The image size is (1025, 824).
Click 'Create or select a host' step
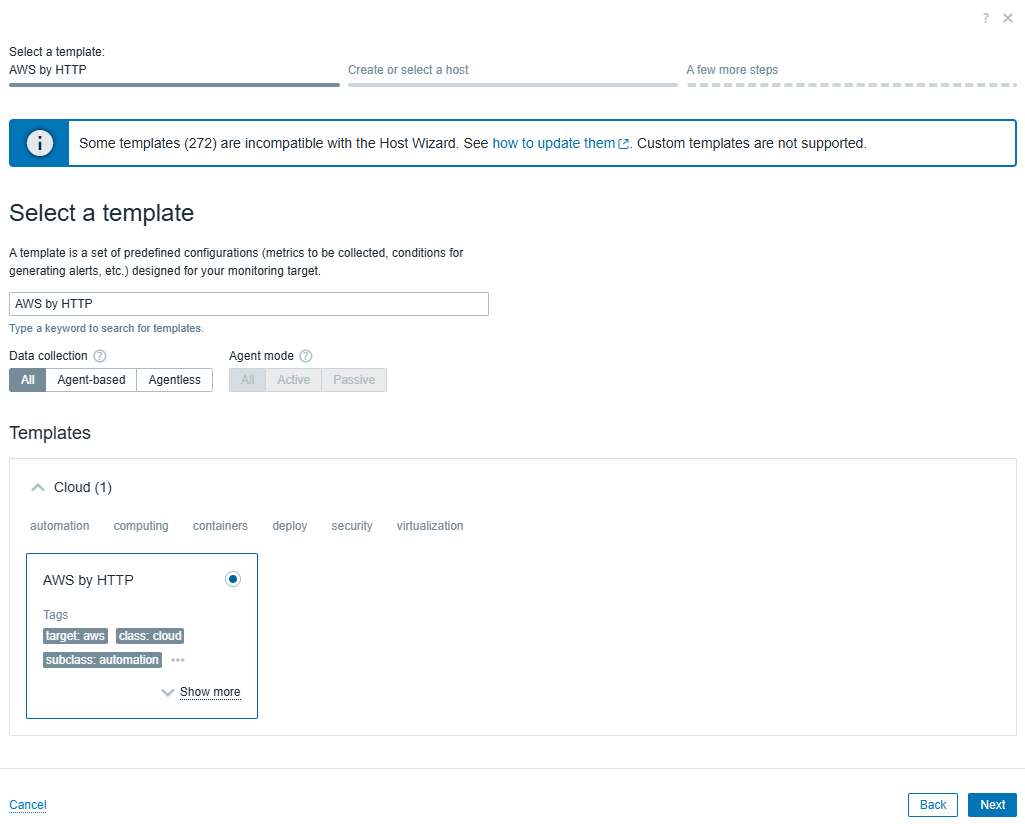point(408,70)
